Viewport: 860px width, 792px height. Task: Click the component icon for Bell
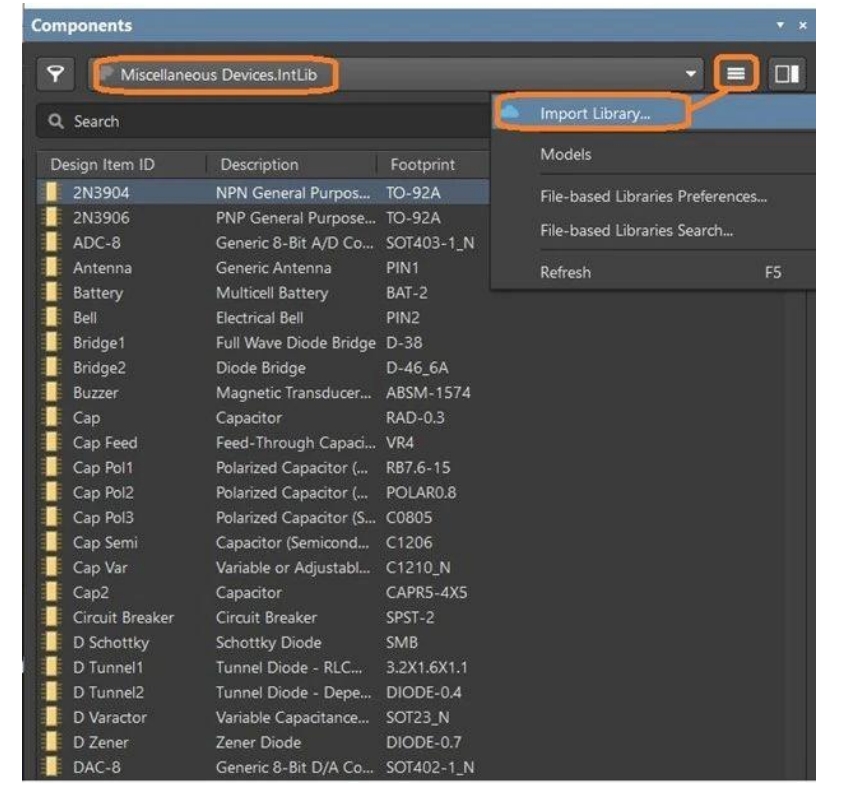pos(50,318)
